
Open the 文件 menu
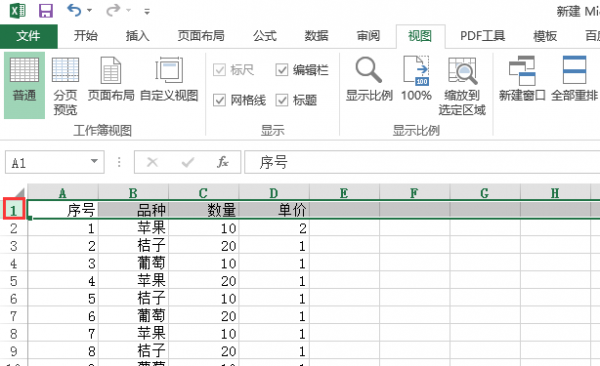28,36
